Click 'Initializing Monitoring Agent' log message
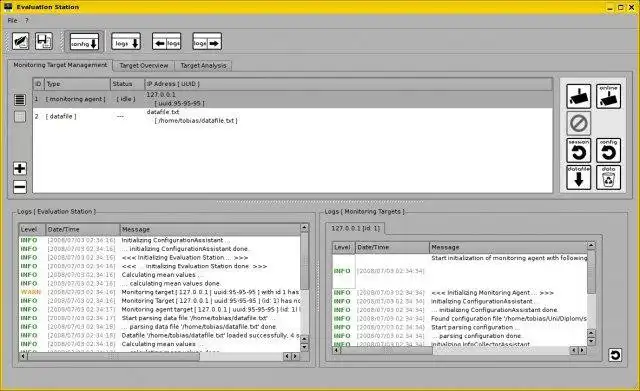 click(492, 293)
